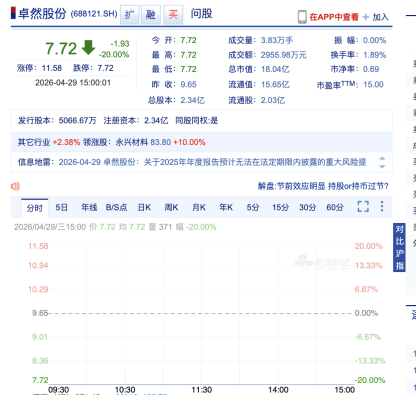Select the 分时 chart tab
The height and width of the screenshot is (395, 416).
[35, 208]
